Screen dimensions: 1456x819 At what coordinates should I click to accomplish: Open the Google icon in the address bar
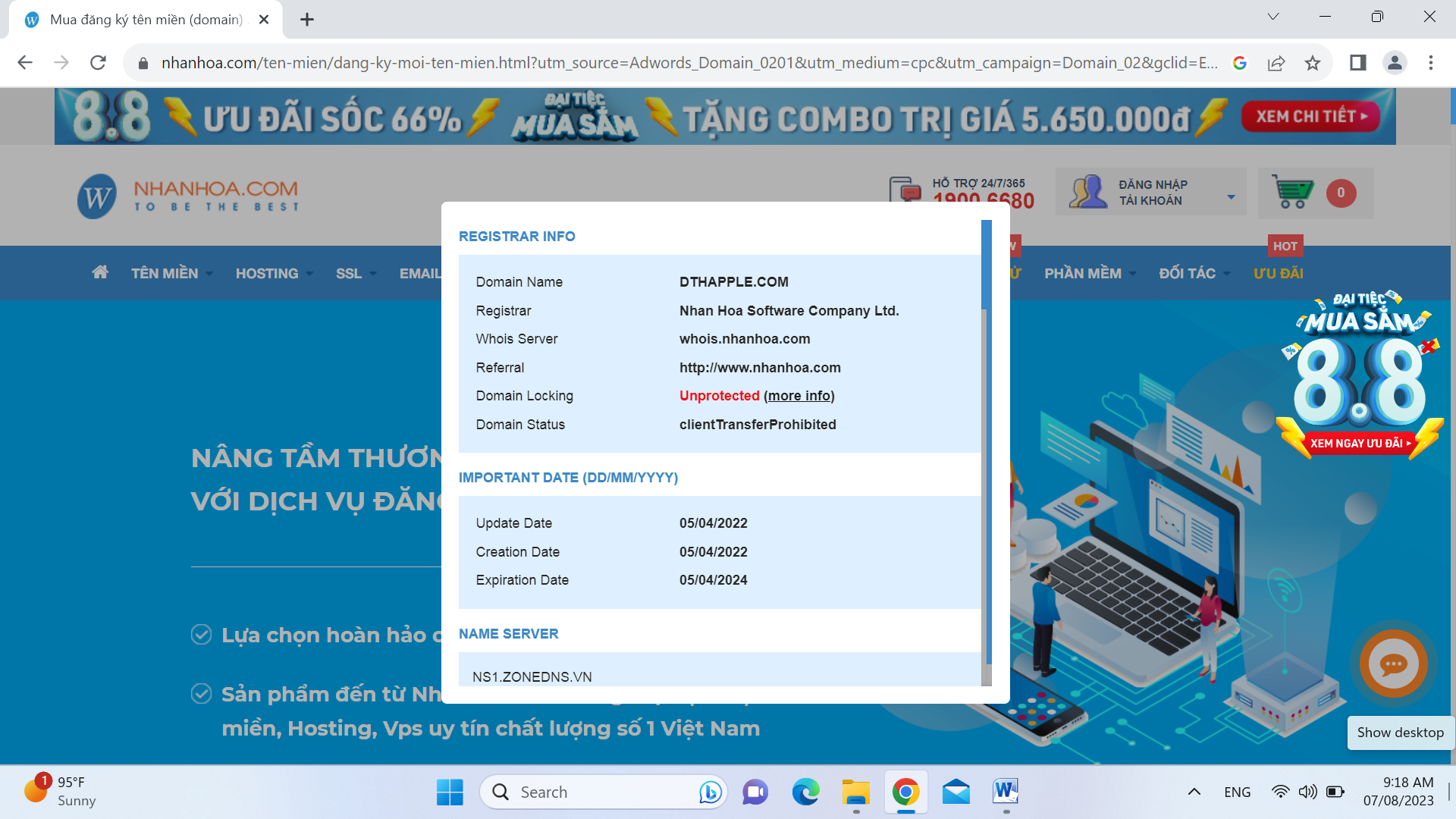(x=1240, y=63)
